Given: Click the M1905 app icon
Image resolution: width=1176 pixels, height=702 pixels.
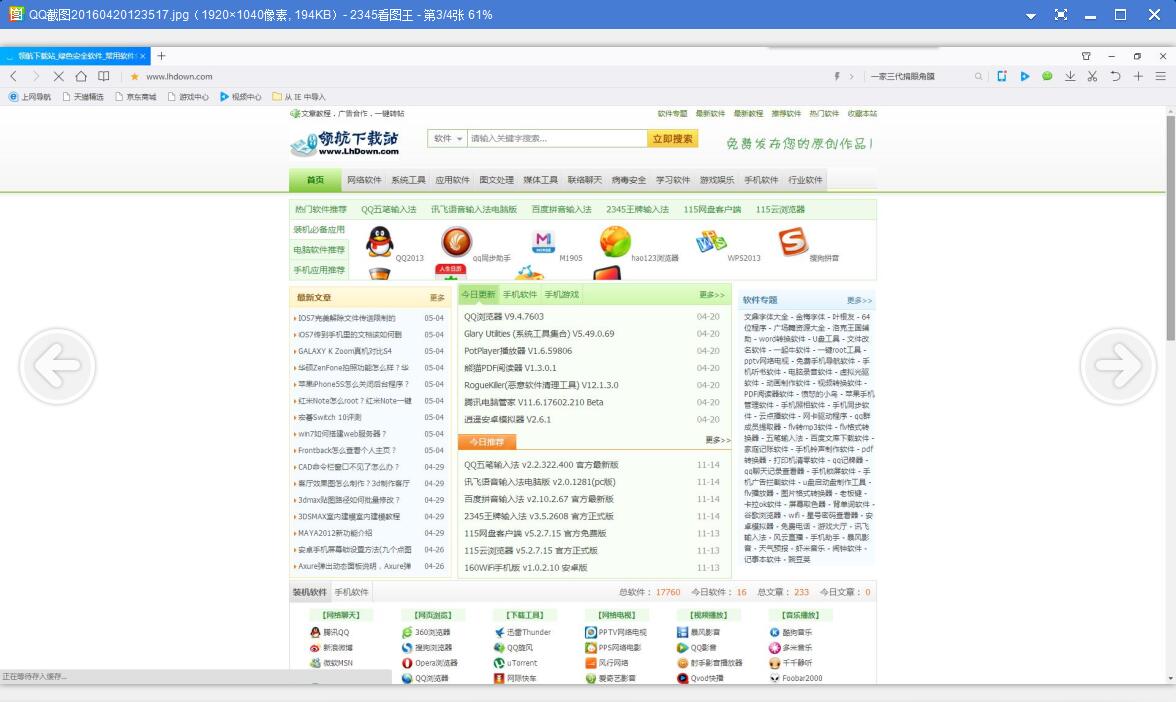Looking at the screenshot, I should pos(543,242).
